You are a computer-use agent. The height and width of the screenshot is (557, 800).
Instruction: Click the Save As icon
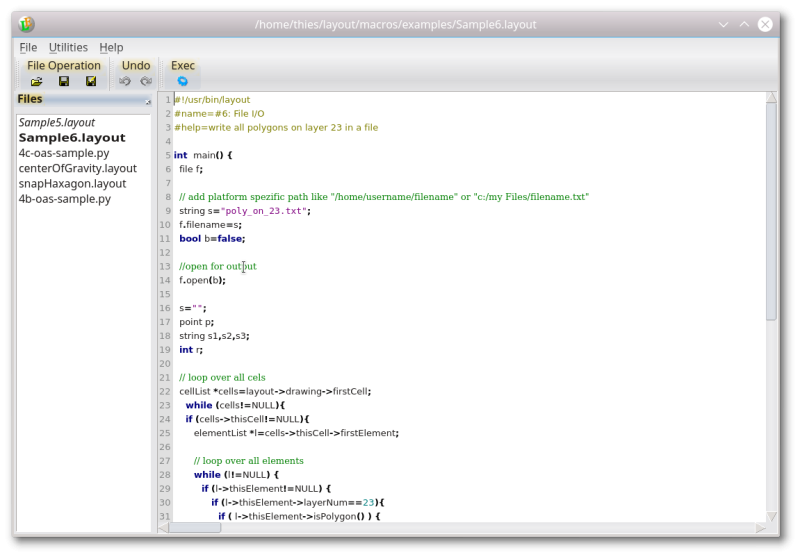click(91, 81)
